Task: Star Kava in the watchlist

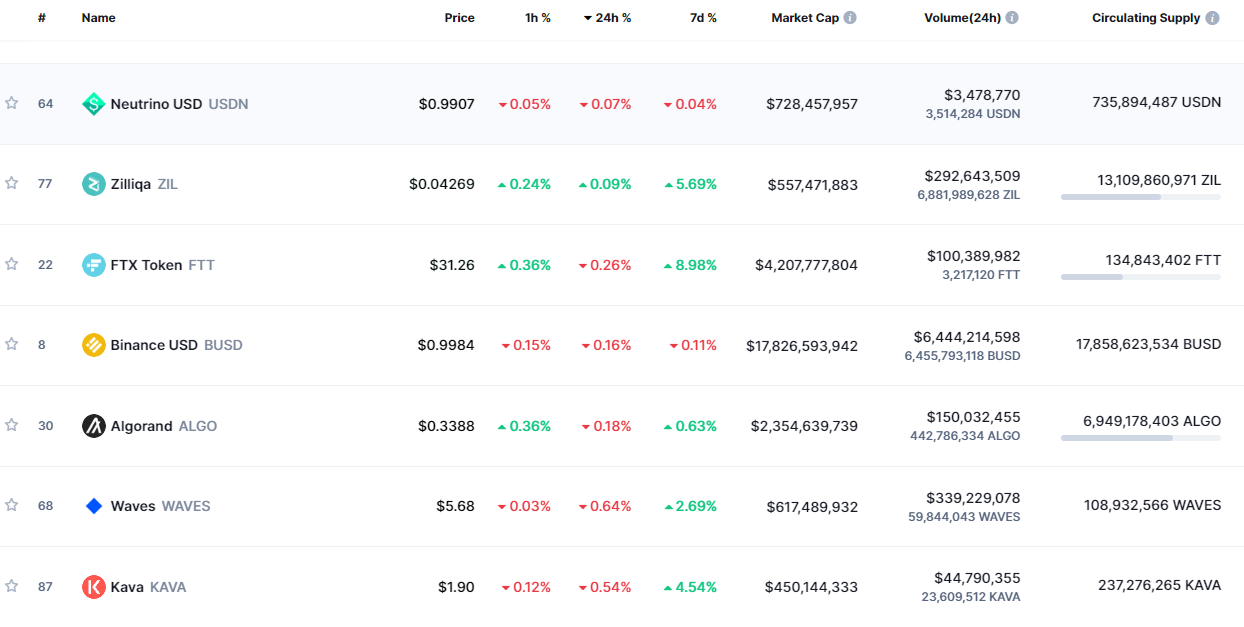Action: 12,586
